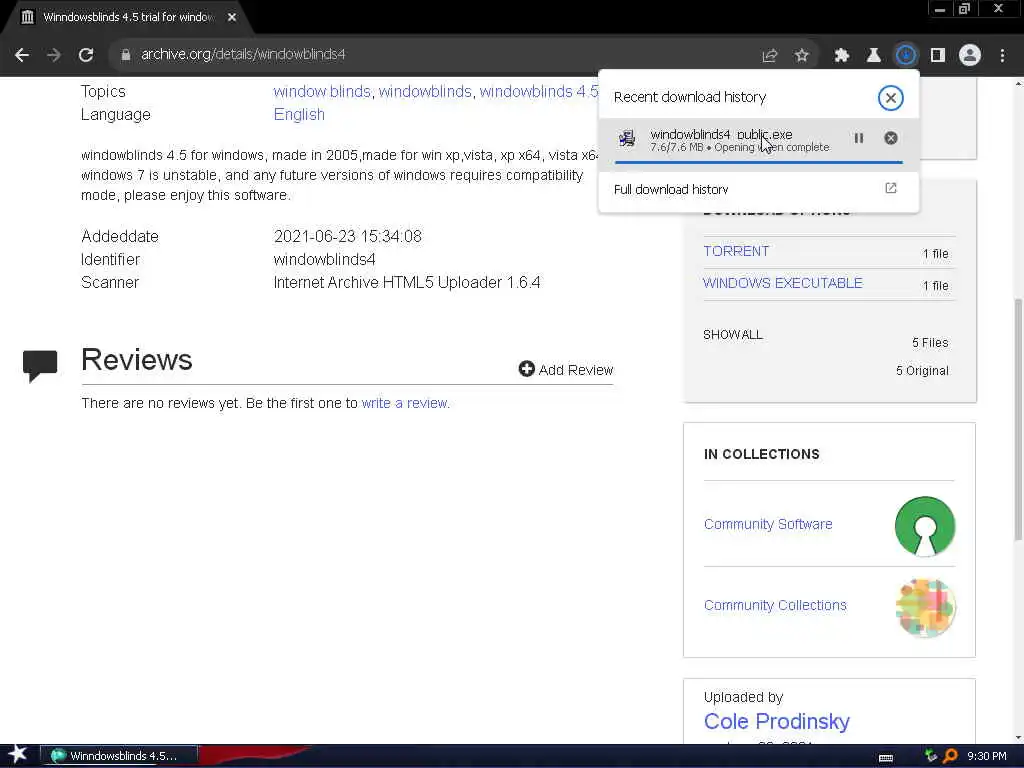Click Community Software green keyhole thumbnail
This screenshot has height=768, width=1024.
pyautogui.click(x=925, y=526)
